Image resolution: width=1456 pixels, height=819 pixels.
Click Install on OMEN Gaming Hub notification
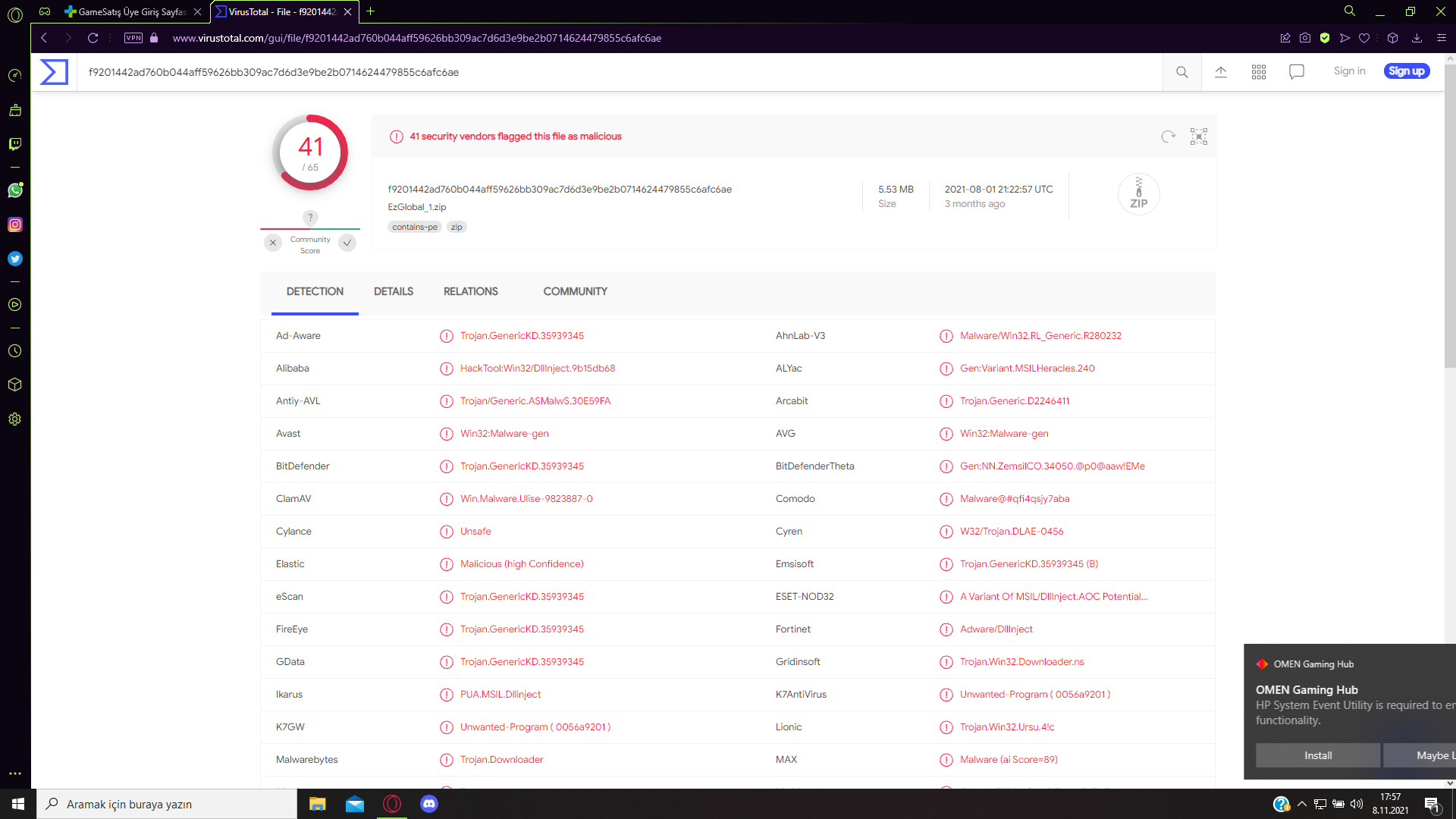1317,755
